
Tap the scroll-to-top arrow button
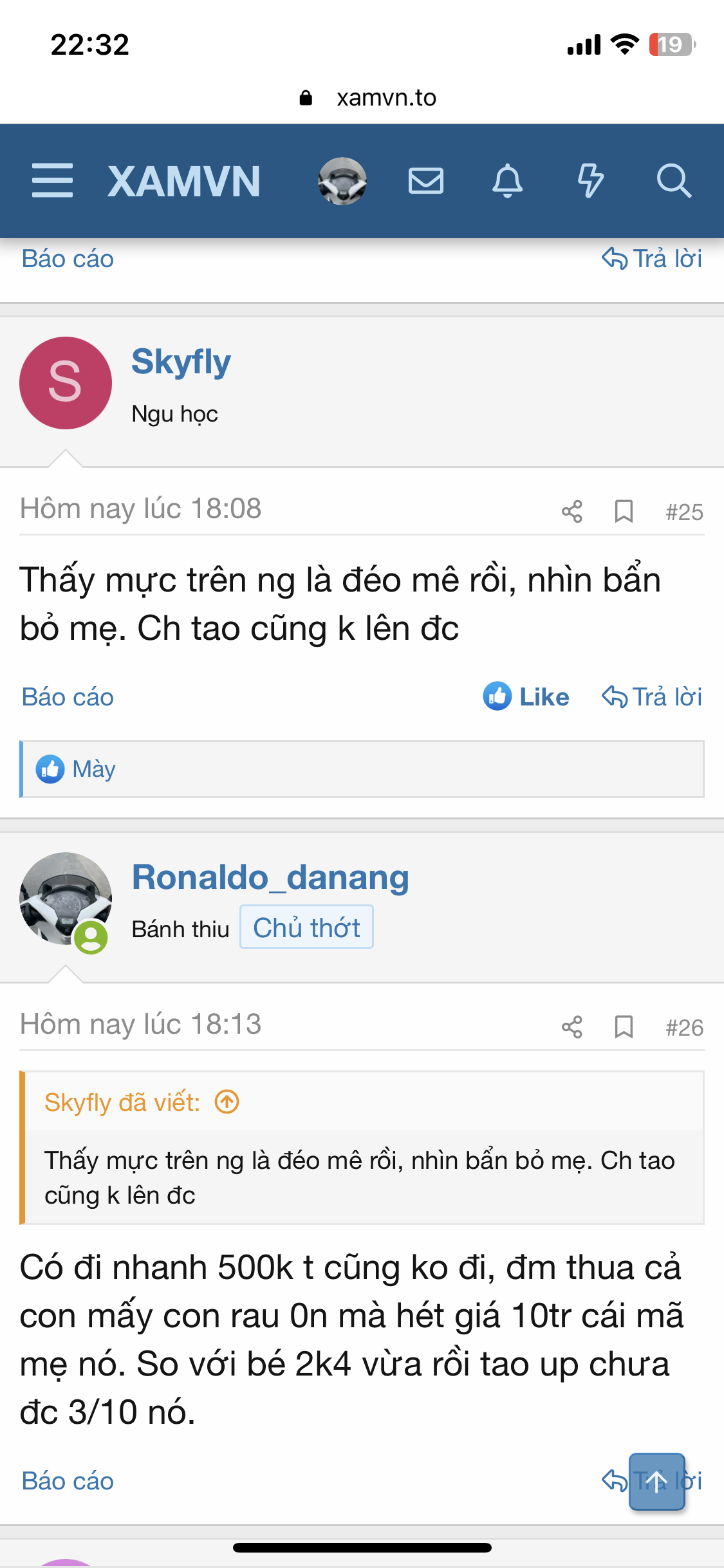click(x=656, y=1481)
